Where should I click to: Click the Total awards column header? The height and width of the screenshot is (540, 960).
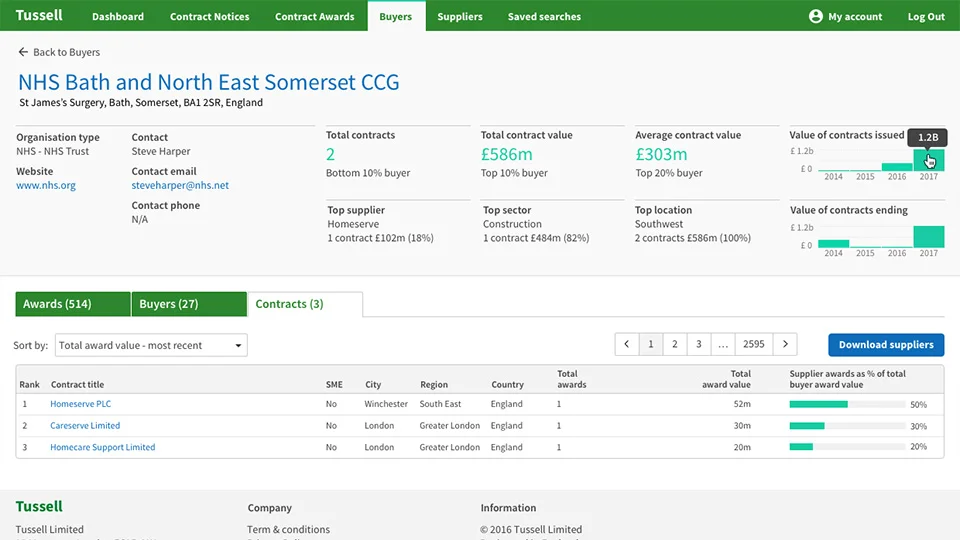tap(571, 379)
